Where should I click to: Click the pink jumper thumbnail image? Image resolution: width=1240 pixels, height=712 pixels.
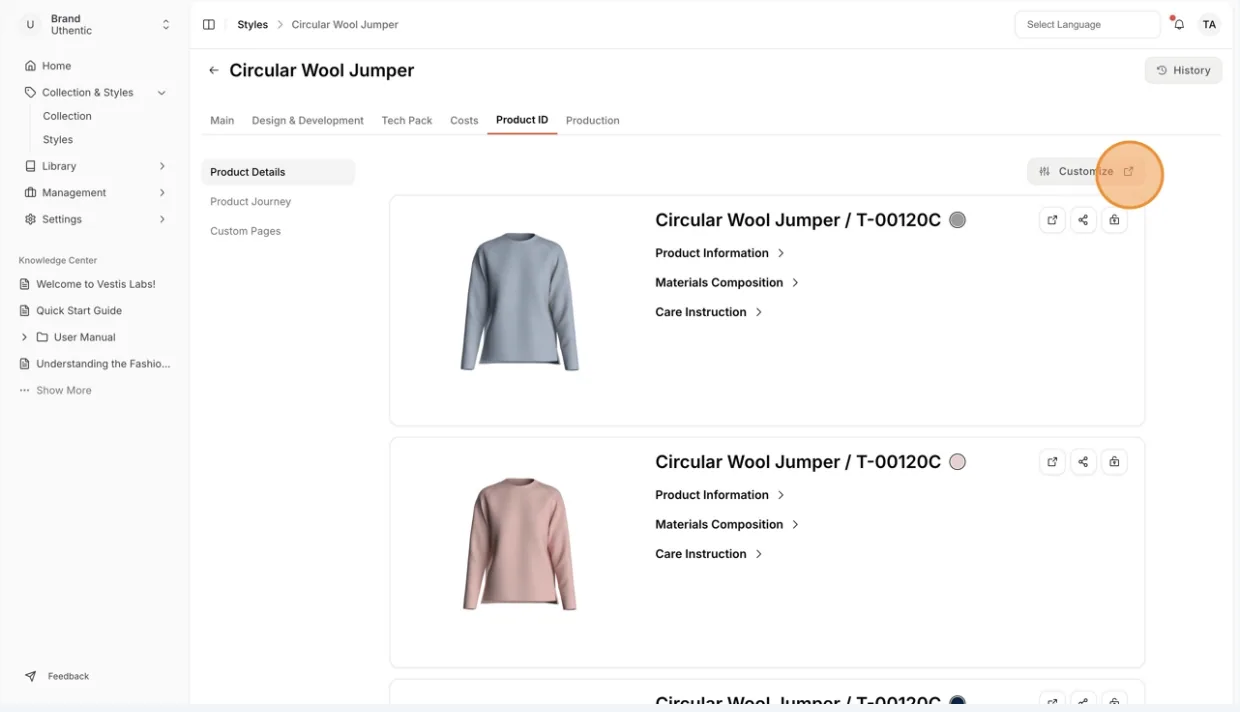(520, 544)
